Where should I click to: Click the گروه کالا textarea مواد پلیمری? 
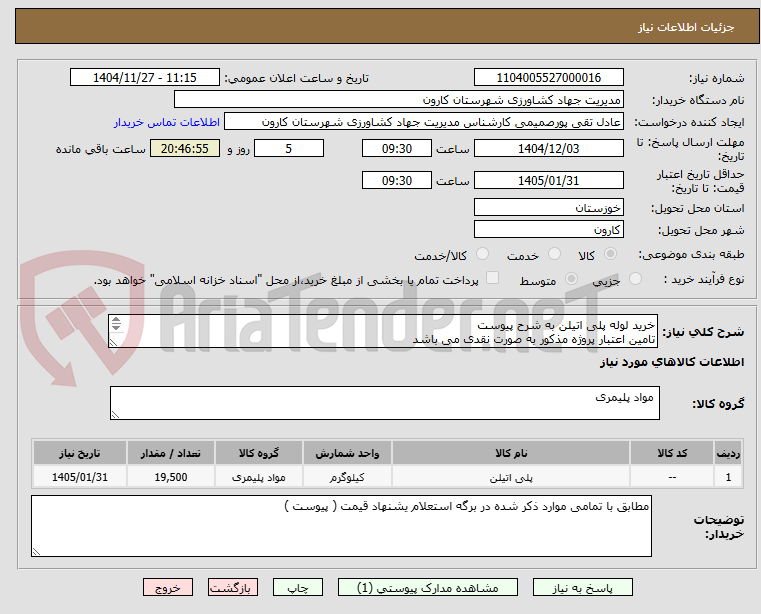[x=385, y=403]
